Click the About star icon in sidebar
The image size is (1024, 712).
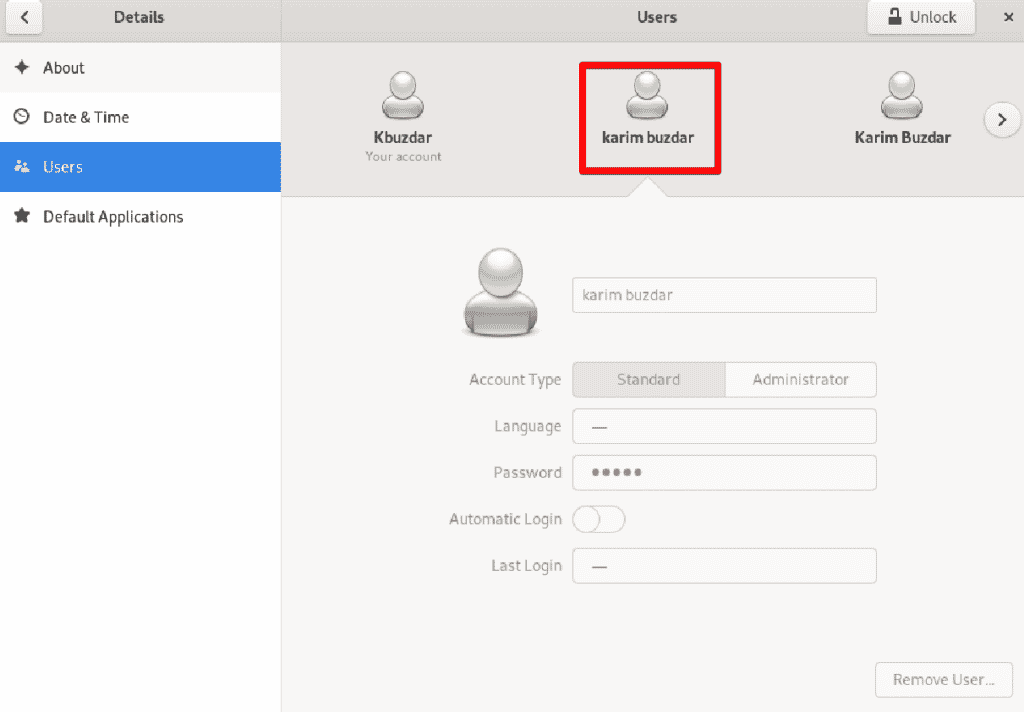(23, 67)
